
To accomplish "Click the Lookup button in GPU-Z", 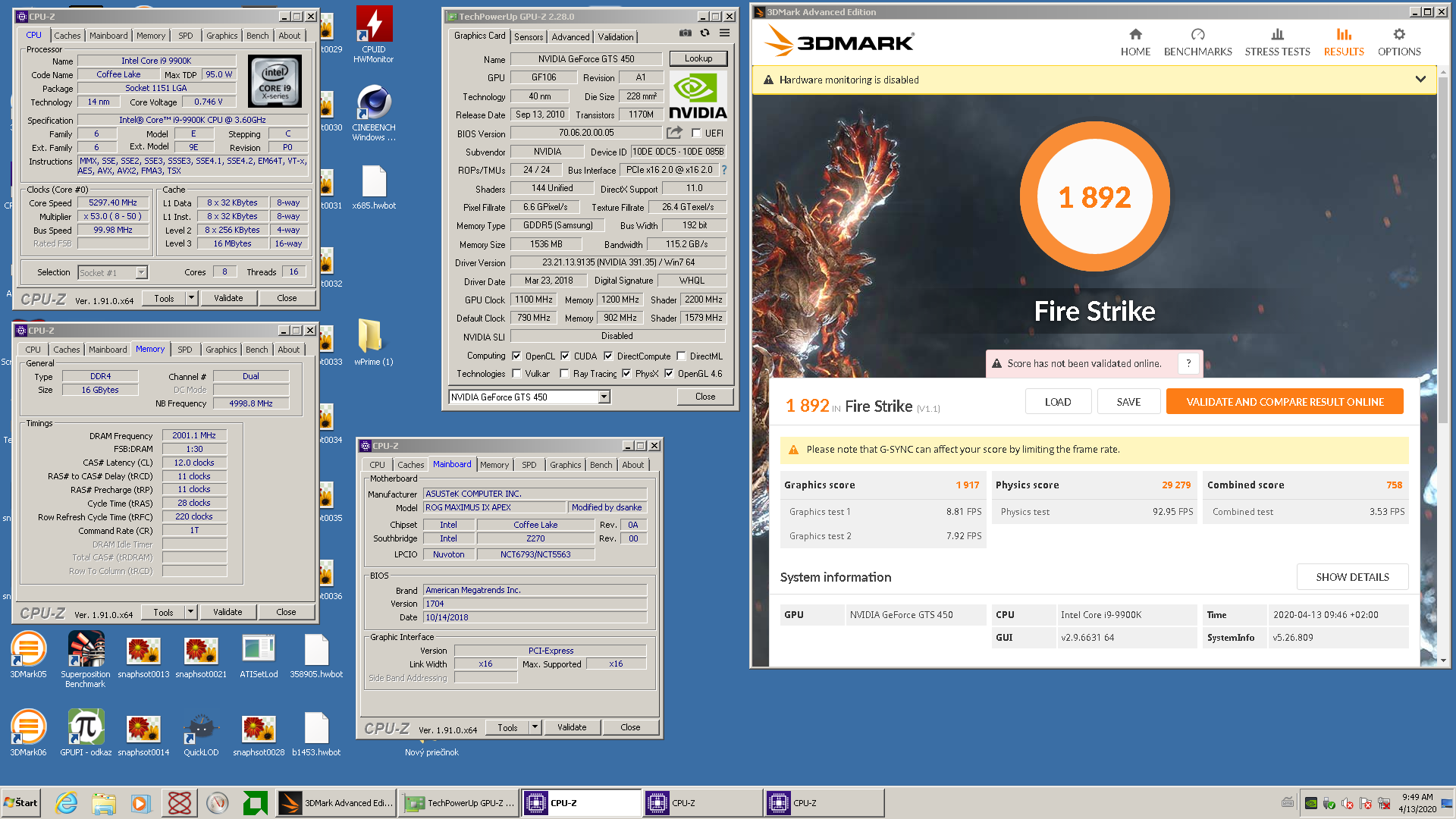I will coord(698,58).
